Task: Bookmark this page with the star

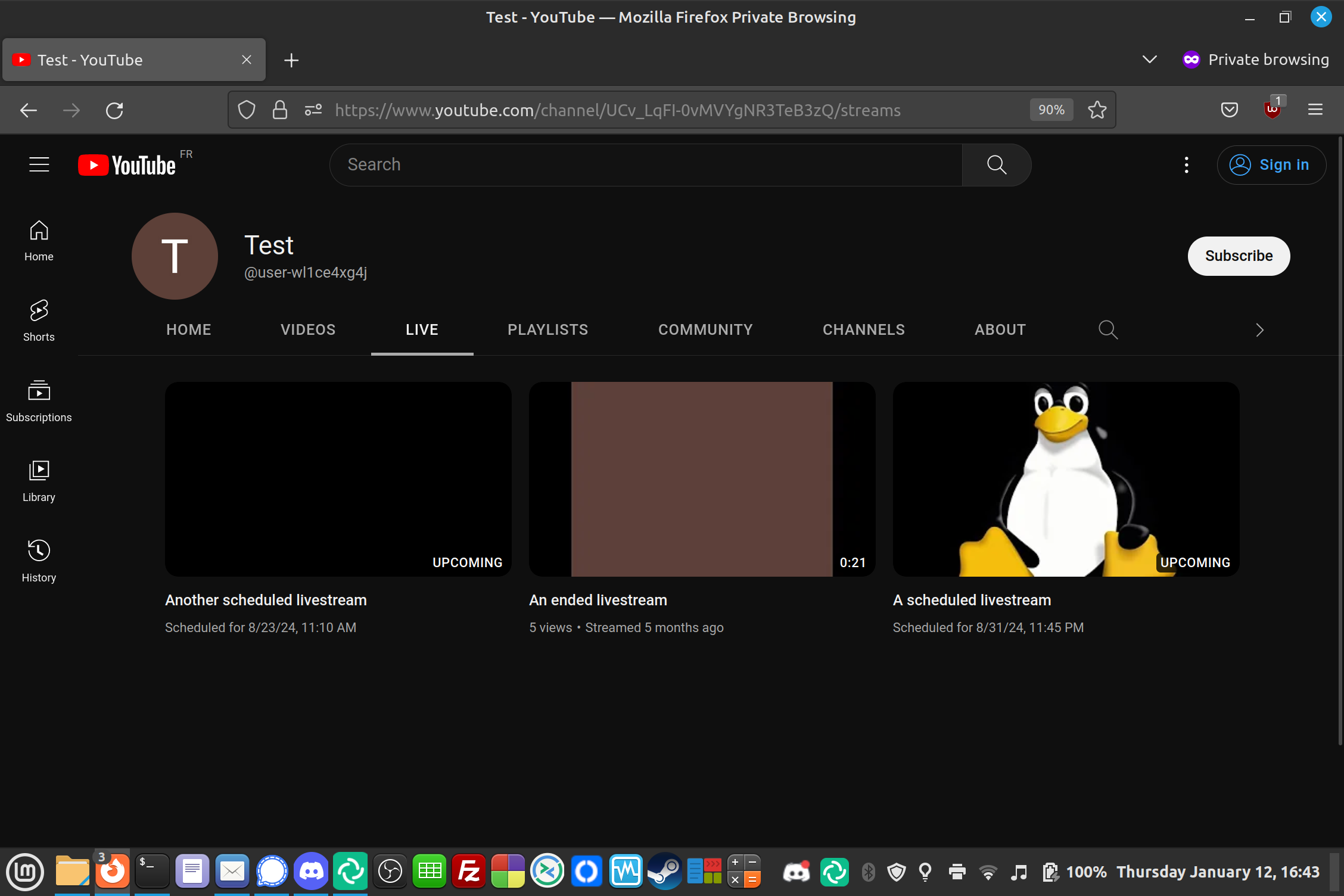Action: pyautogui.click(x=1097, y=110)
